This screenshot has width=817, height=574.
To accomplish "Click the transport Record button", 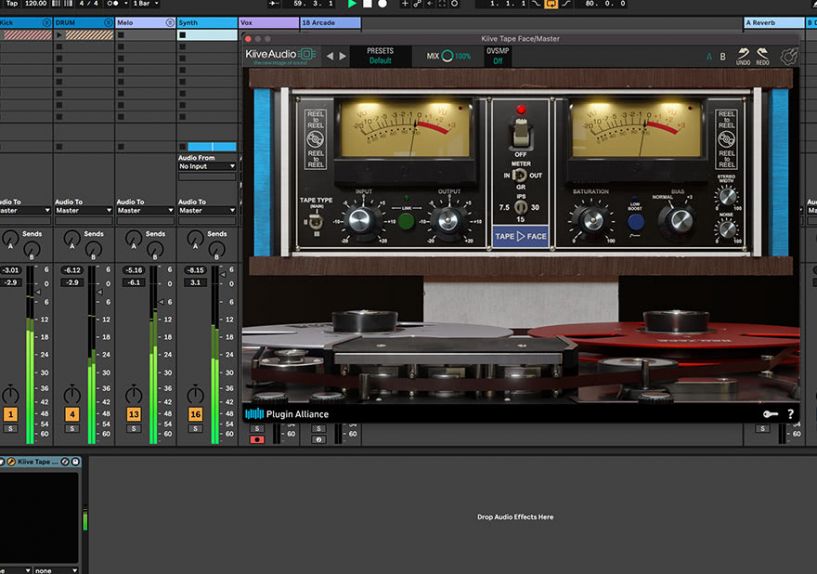I will [382, 4].
